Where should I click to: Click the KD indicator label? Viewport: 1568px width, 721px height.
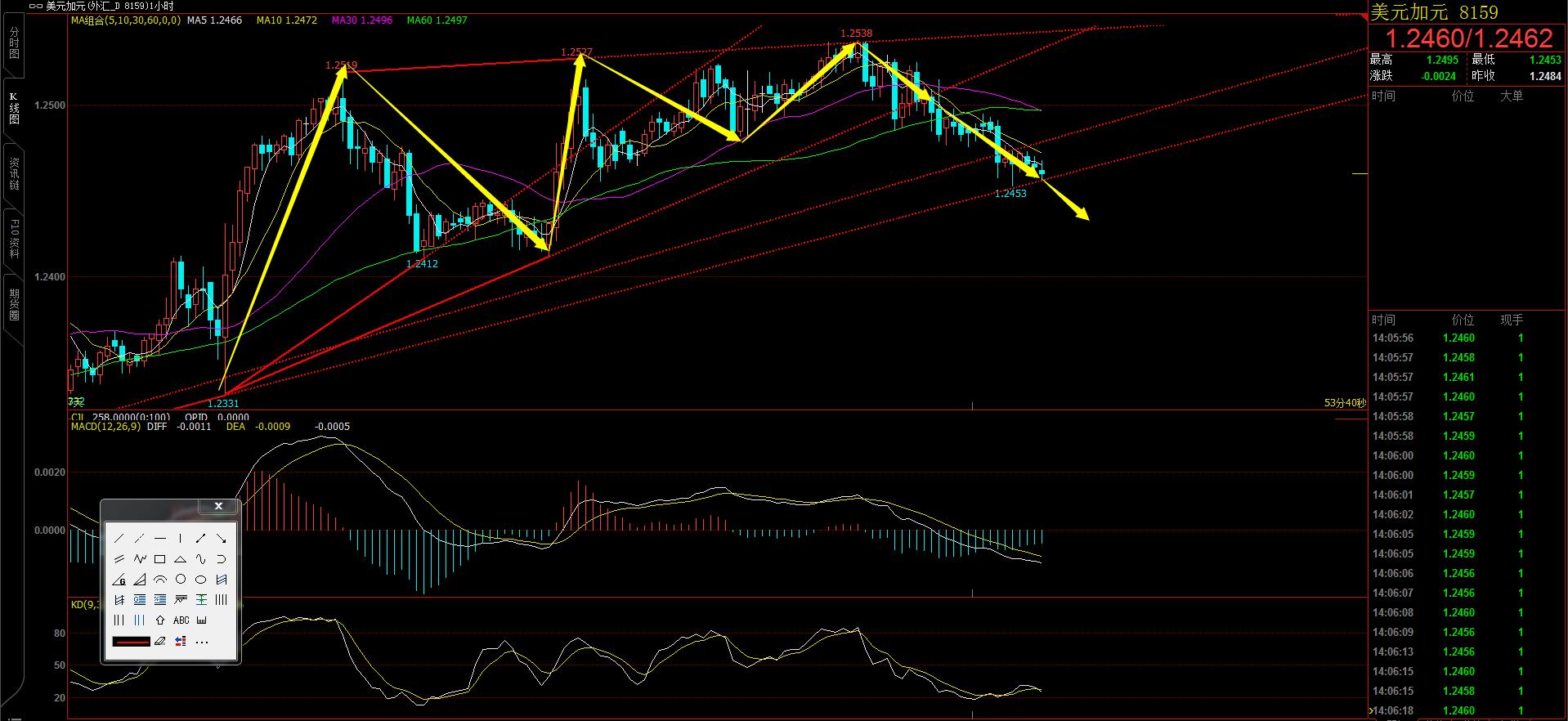[85, 605]
